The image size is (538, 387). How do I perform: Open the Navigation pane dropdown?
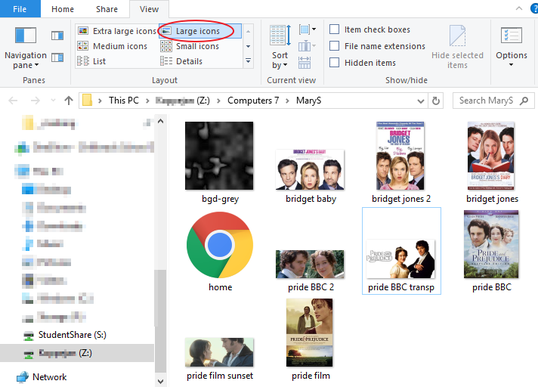tap(25, 60)
